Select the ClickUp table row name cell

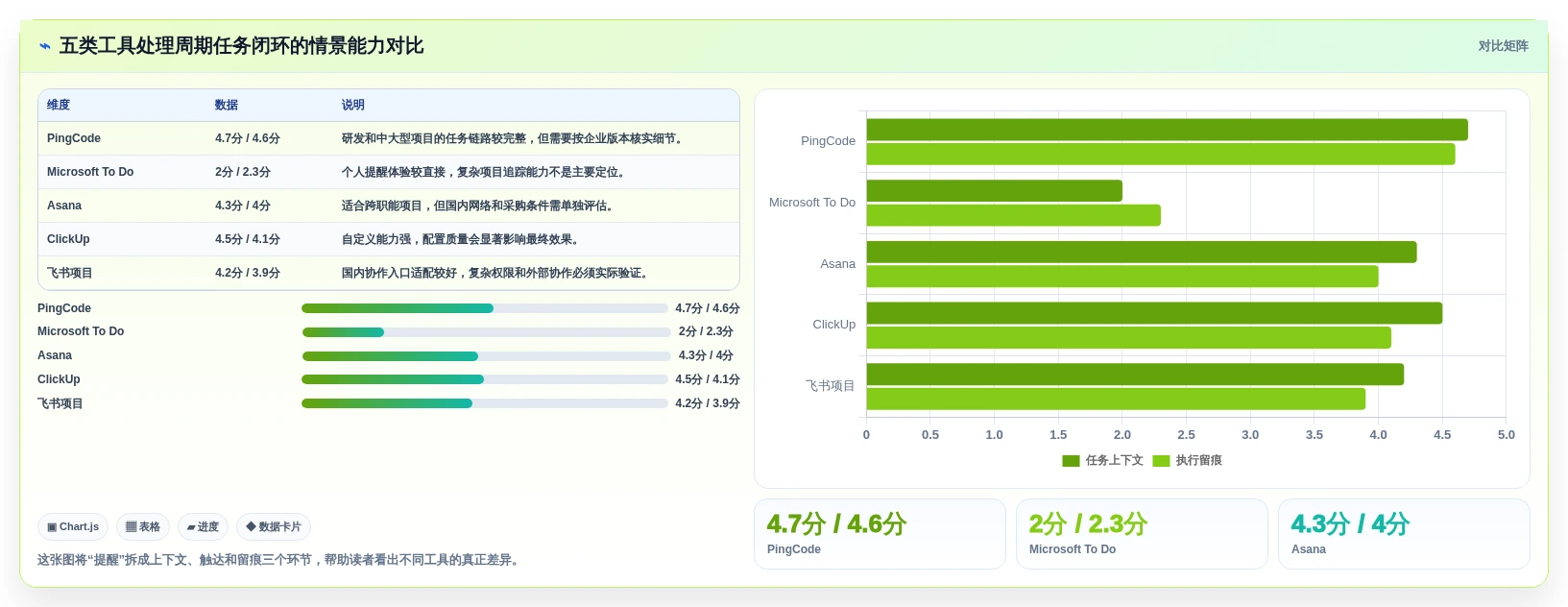[x=68, y=239]
